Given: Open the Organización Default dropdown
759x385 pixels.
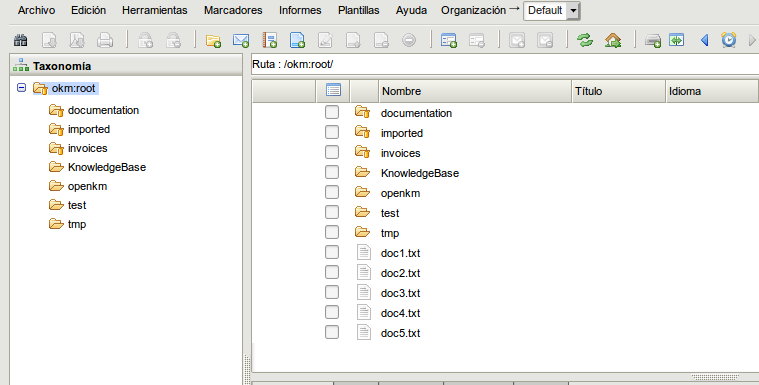Looking at the screenshot, I should pyautogui.click(x=552, y=11).
